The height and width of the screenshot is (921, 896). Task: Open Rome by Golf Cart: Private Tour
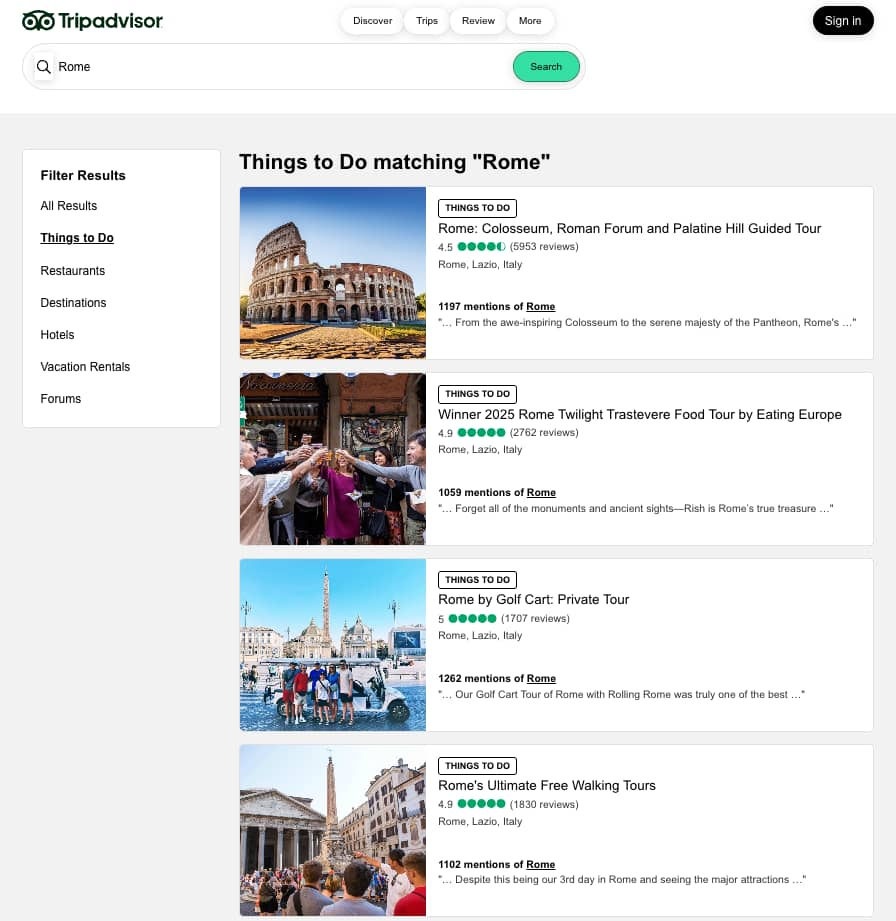pyautogui.click(x=534, y=600)
